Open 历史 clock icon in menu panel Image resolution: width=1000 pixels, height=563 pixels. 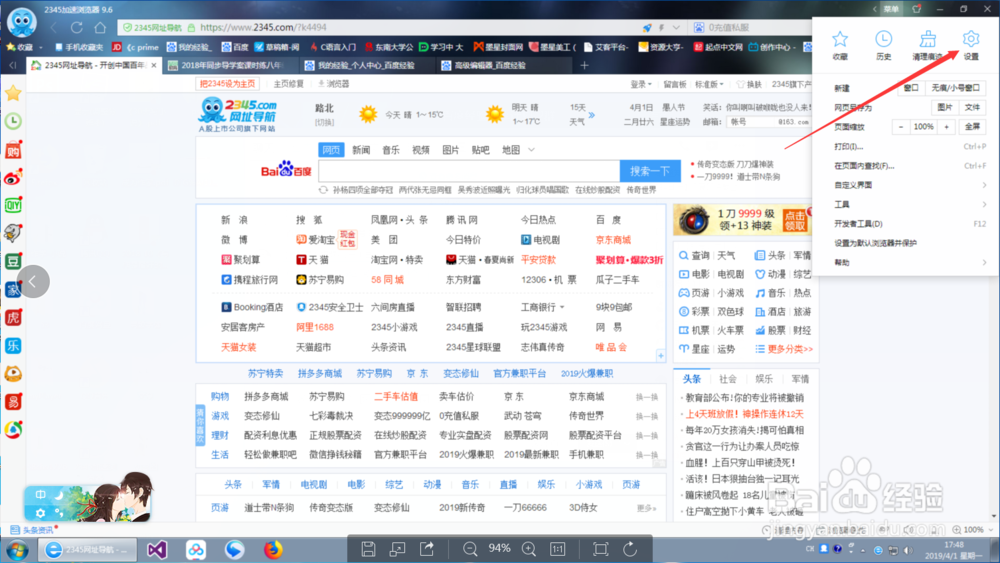click(x=883, y=40)
